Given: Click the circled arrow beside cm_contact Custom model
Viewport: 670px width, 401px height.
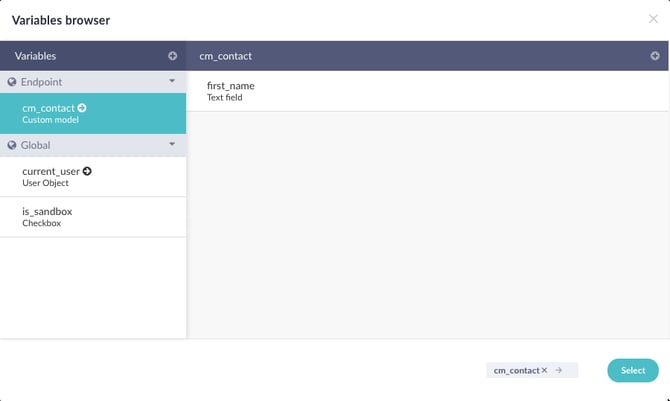Looking at the screenshot, I should [x=82, y=108].
